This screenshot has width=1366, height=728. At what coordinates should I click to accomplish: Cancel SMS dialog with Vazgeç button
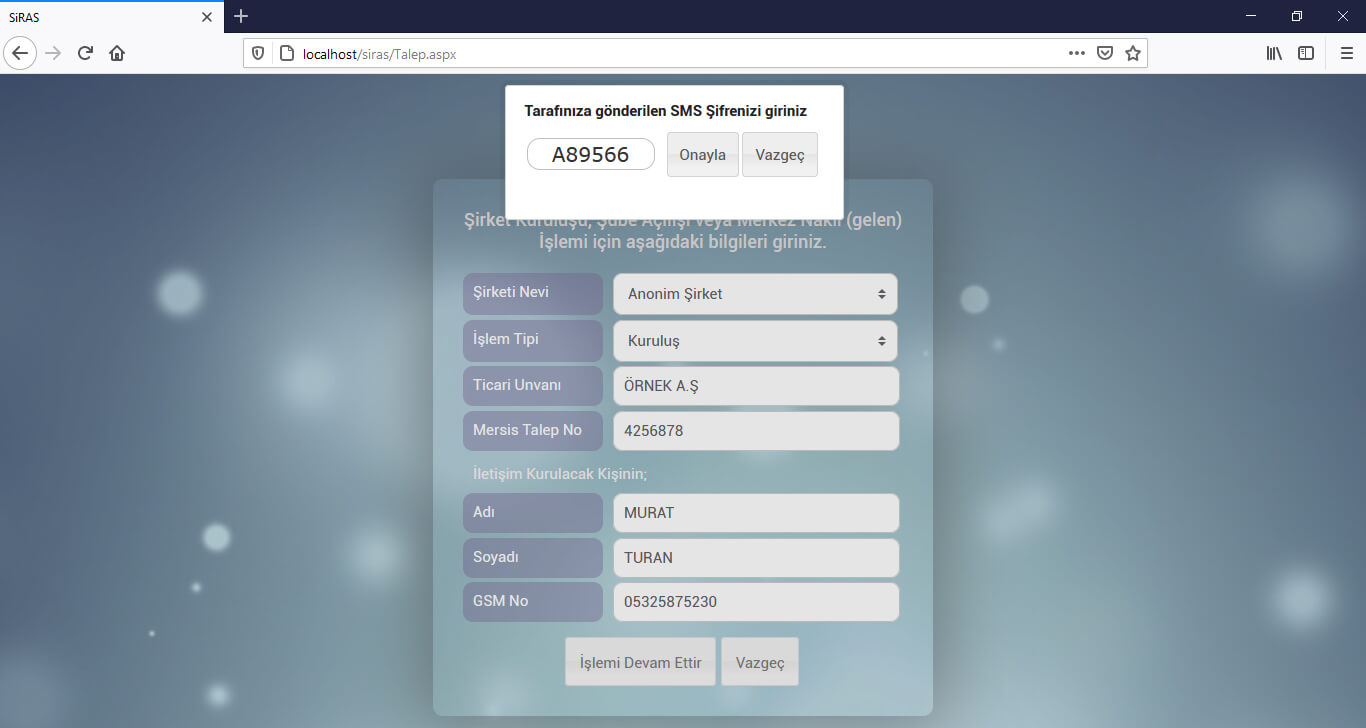pos(779,155)
